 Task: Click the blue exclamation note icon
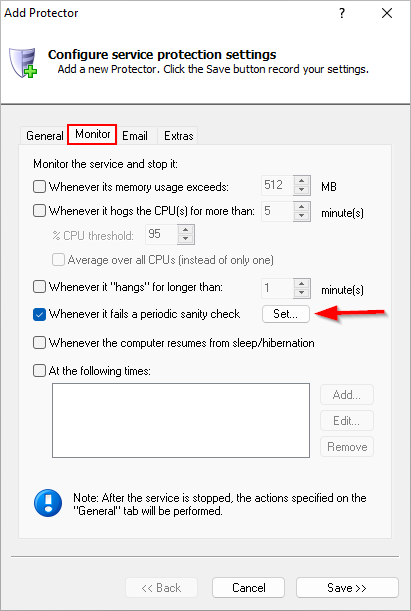(48, 503)
